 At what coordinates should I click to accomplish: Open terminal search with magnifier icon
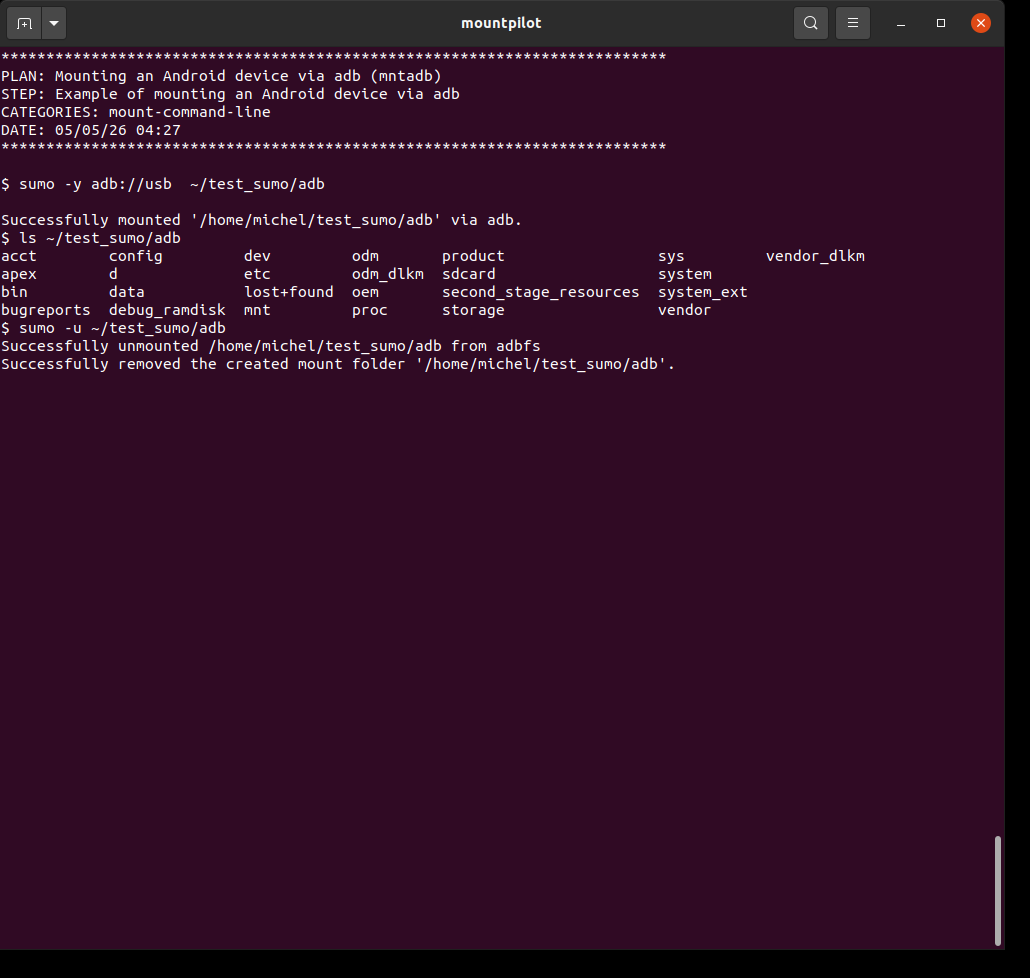811,24
